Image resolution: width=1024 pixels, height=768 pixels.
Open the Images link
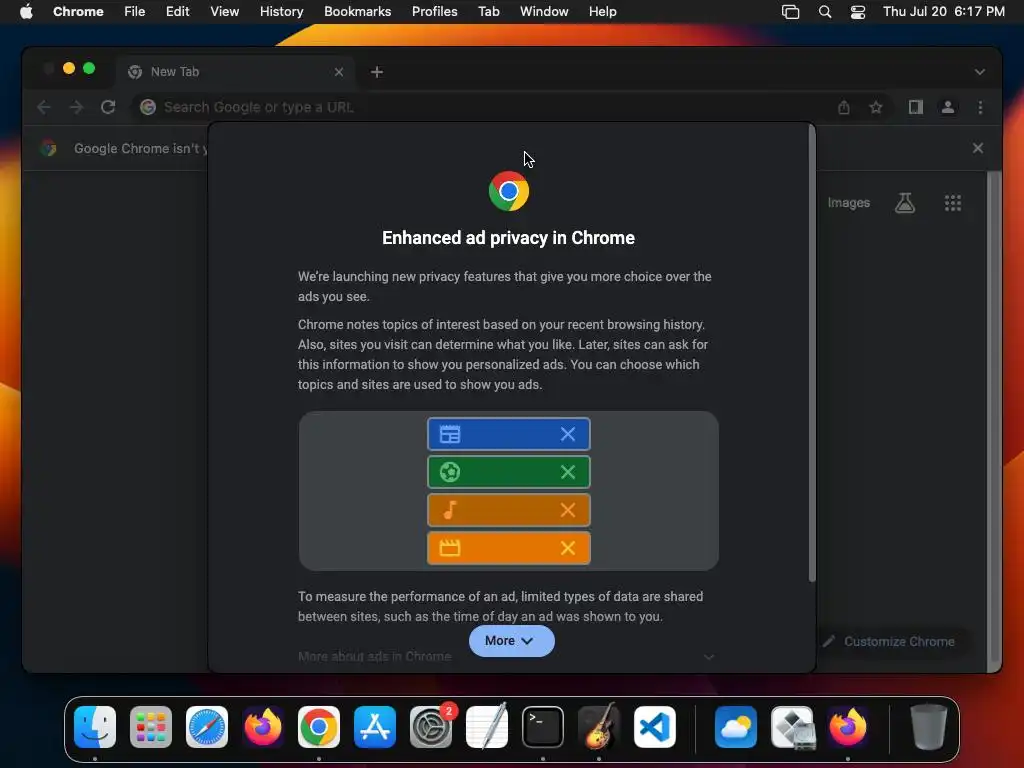coord(848,203)
